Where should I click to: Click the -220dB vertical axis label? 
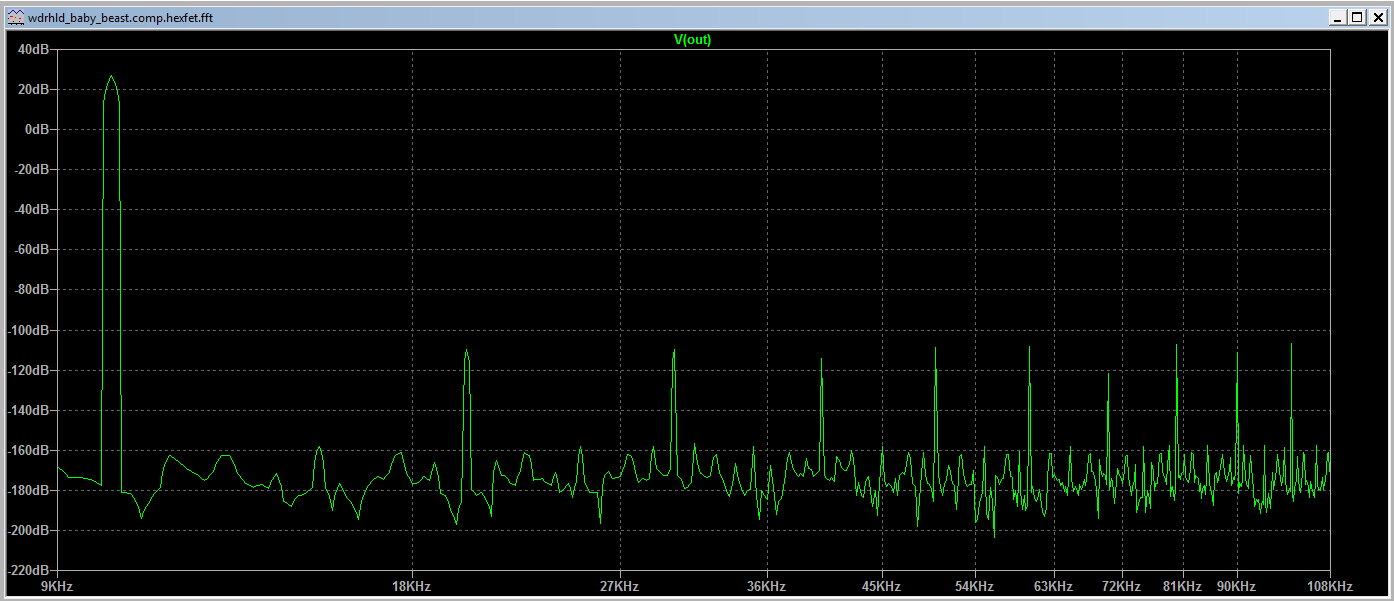point(29,570)
